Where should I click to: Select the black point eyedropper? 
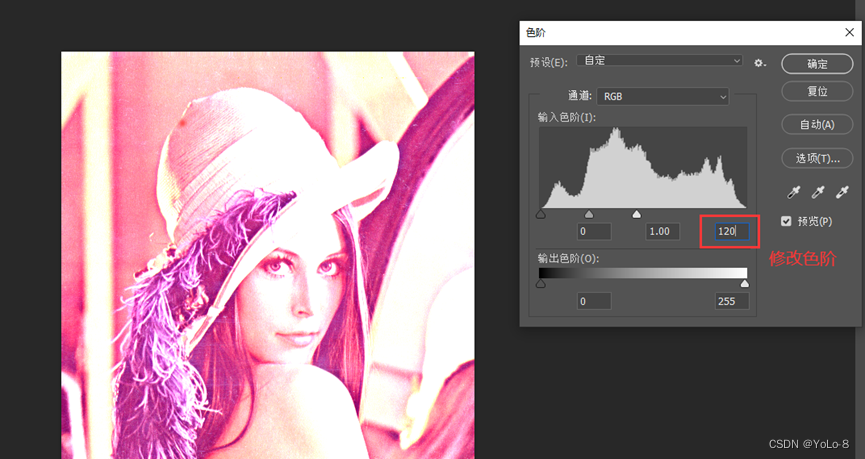[793, 192]
